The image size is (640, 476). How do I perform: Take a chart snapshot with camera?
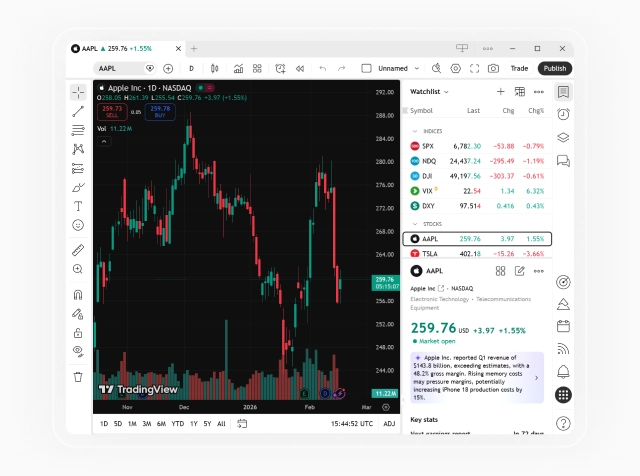pos(493,69)
